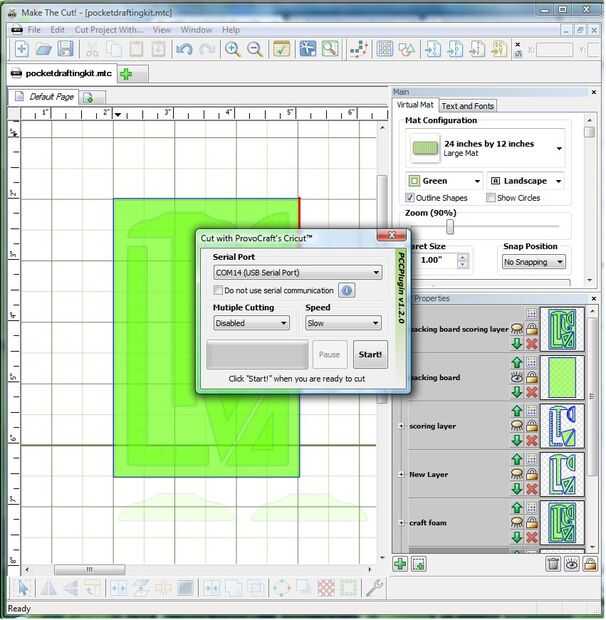Expand the New Layer tree item

[401, 474]
